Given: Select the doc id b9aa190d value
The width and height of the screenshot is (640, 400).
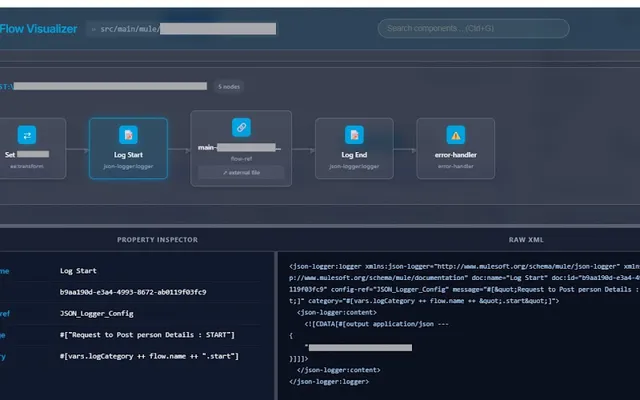Looking at the screenshot, I should coord(133,292).
